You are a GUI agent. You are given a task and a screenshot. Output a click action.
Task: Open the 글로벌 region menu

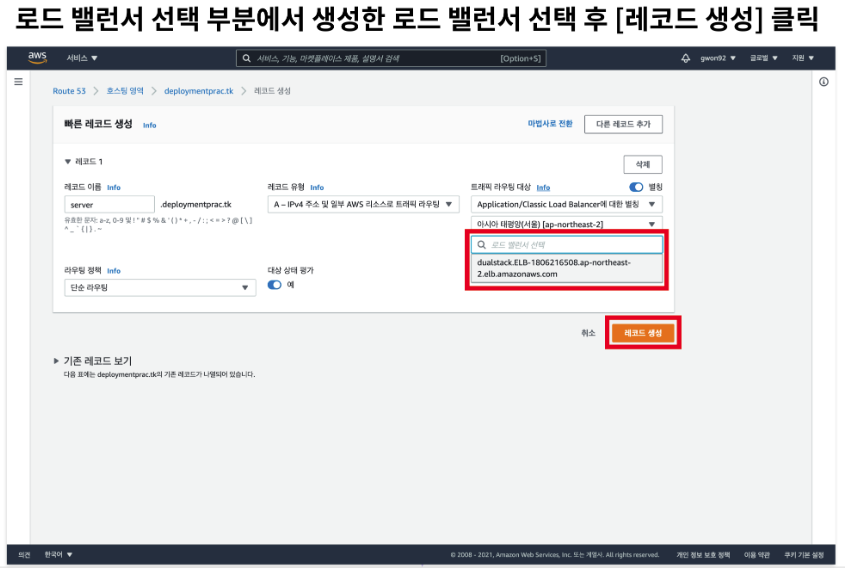(x=764, y=58)
